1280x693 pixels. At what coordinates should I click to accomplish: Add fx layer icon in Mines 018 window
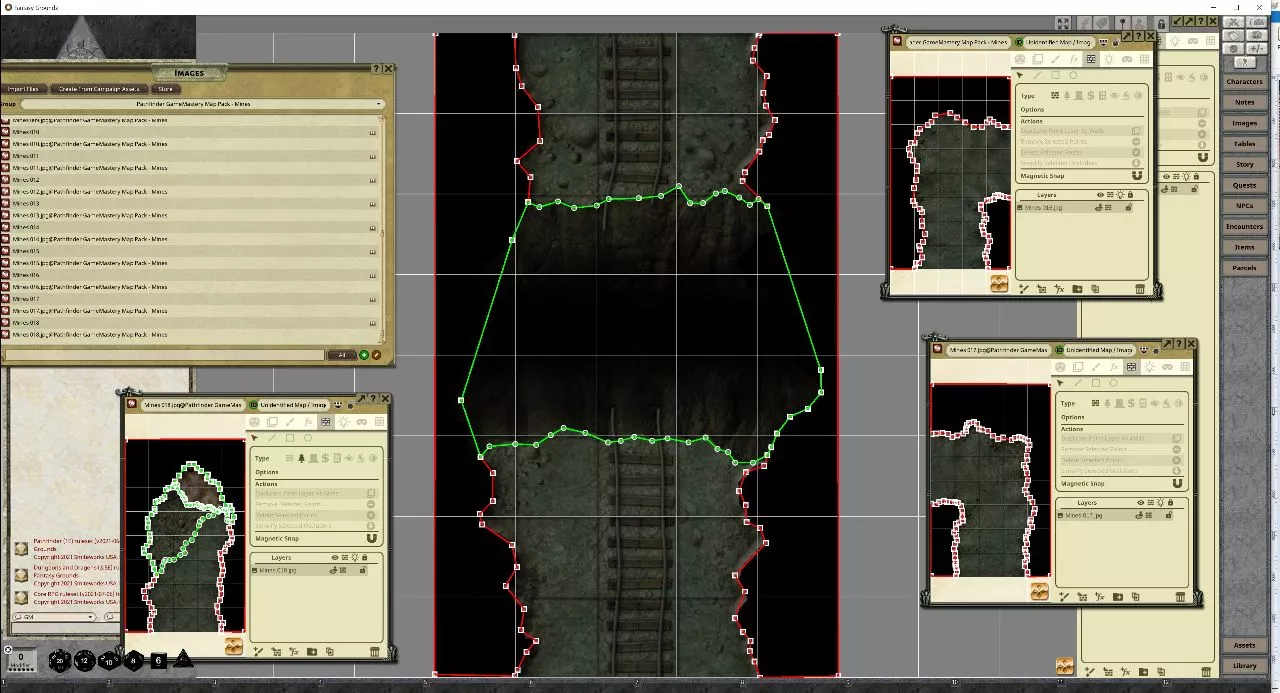tap(294, 652)
